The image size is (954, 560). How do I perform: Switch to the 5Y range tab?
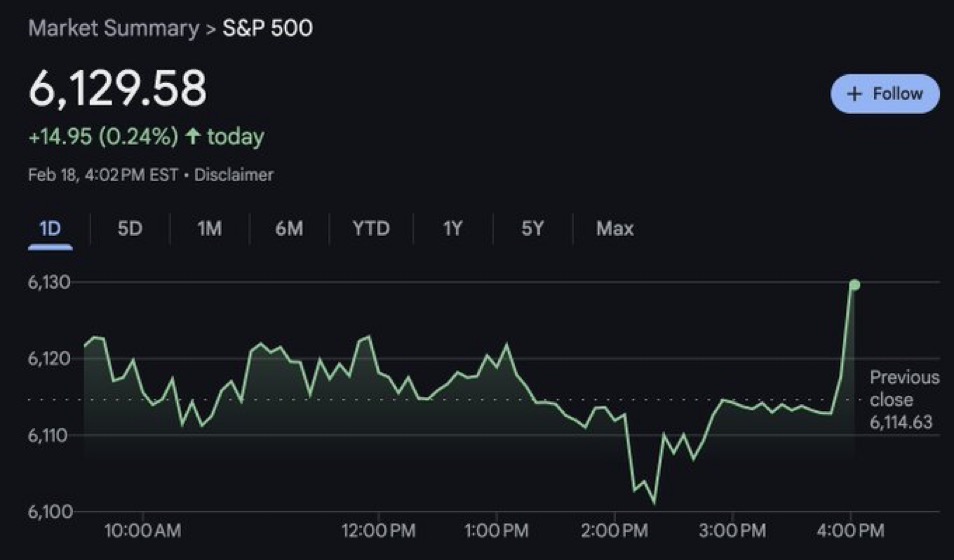point(532,229)
